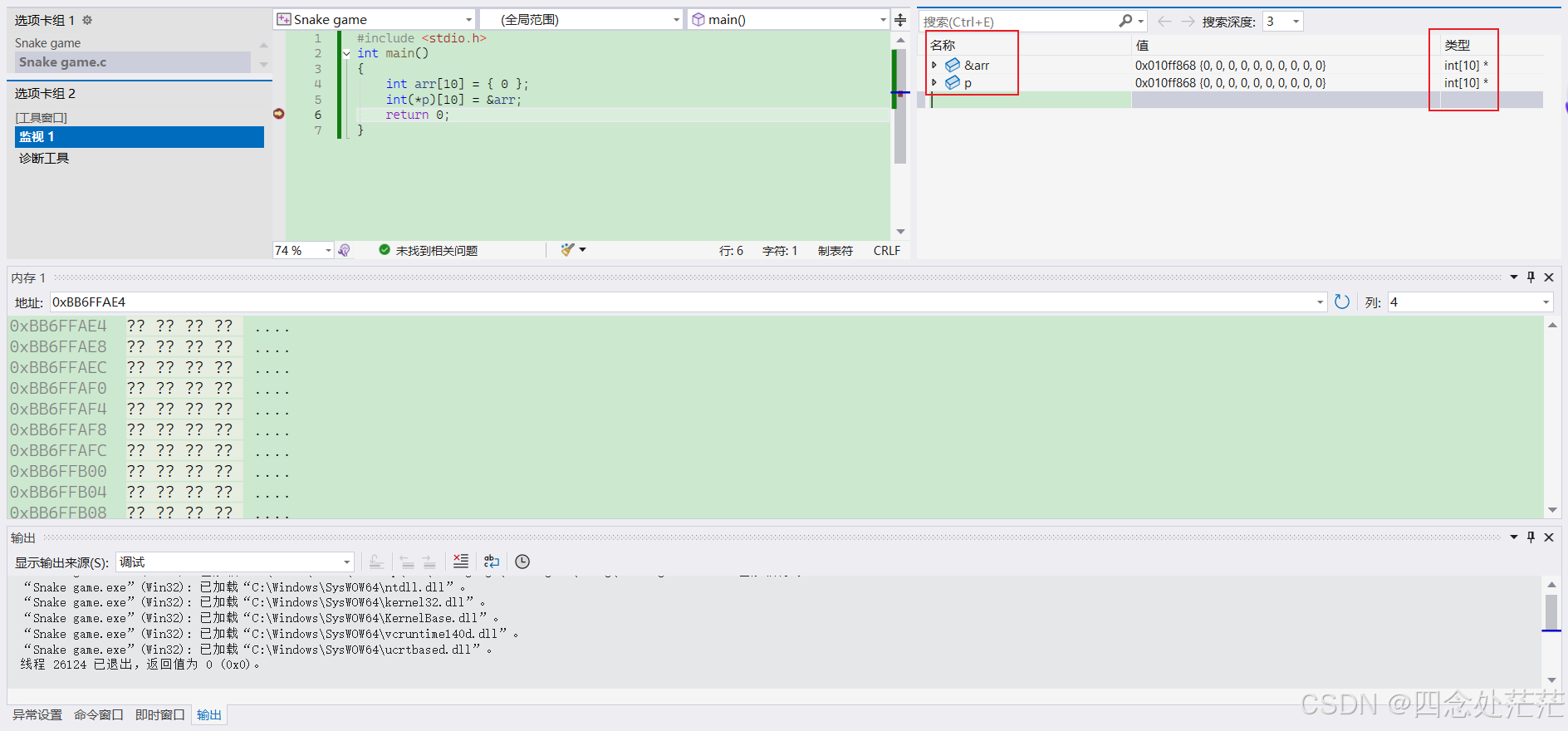Select 监视 1 in tab group 2

139,137
